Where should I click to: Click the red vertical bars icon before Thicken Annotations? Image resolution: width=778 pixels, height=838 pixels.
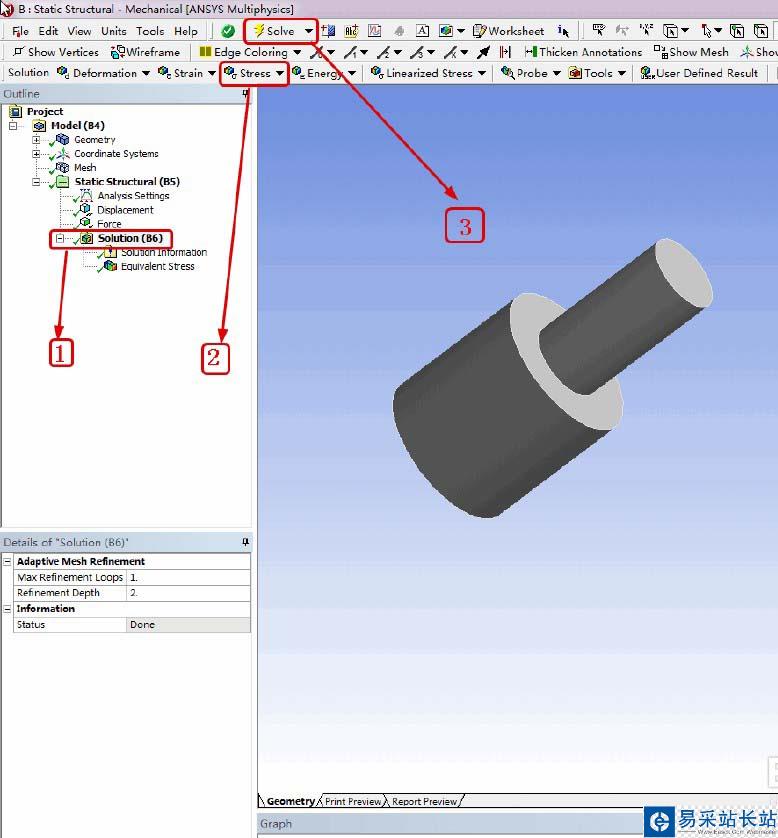(x=505, y=52)
